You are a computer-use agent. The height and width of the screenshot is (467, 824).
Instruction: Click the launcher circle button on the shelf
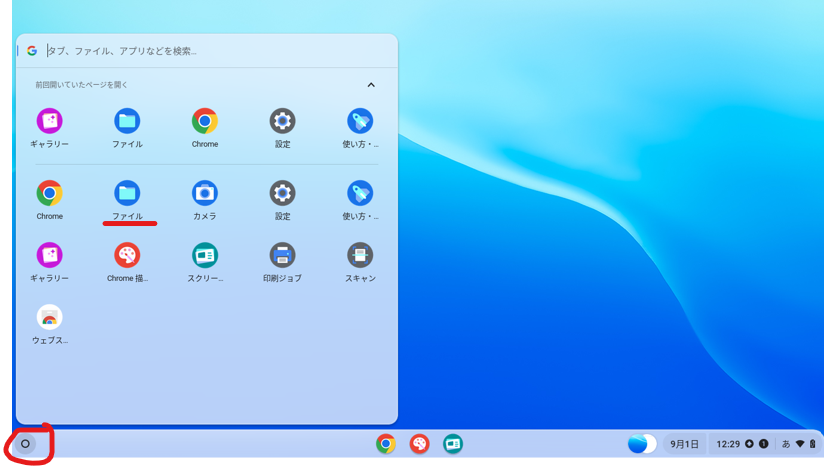pyautogui.click(x=25, y=444)
